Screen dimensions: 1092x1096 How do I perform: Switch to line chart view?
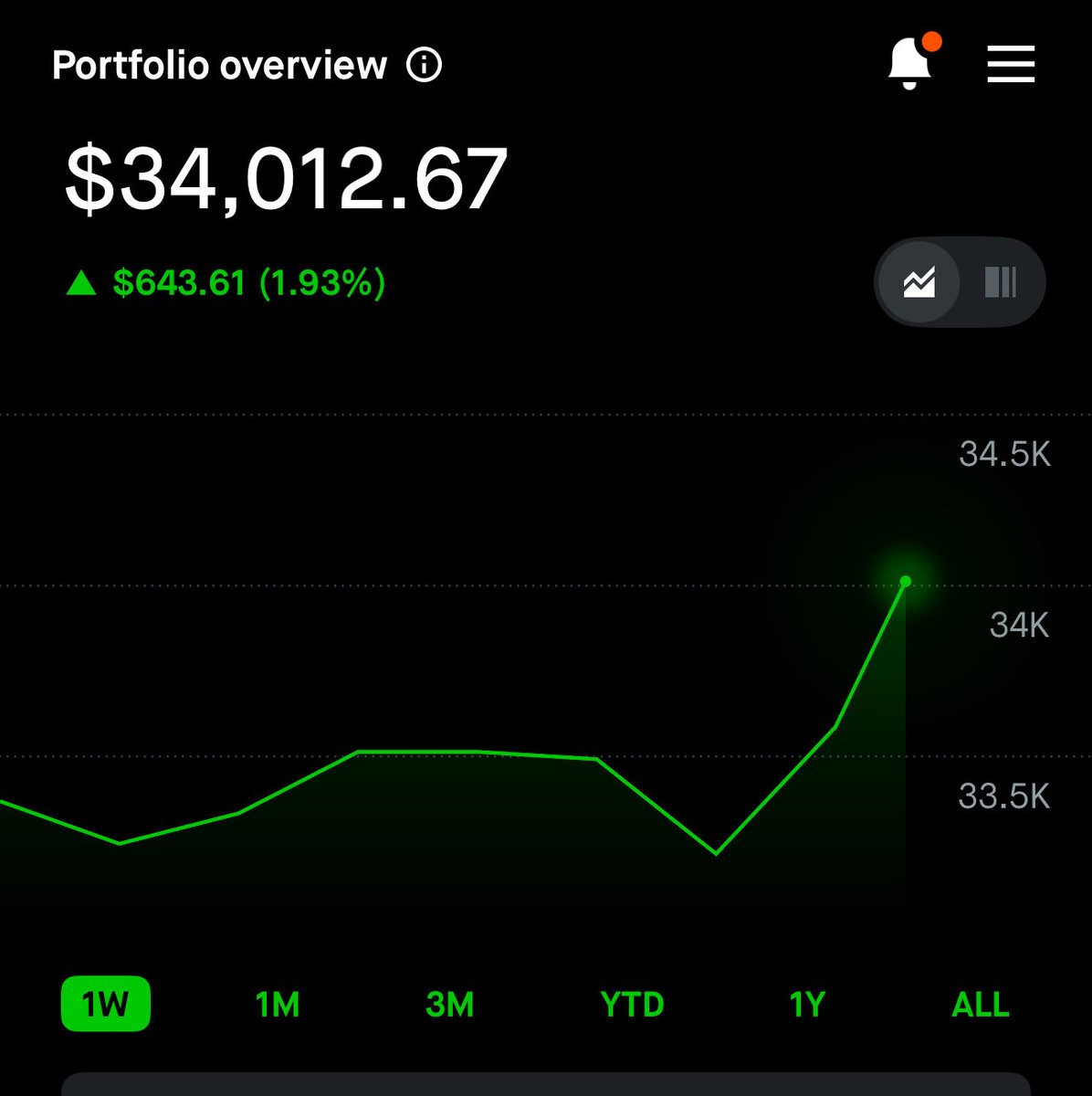tap(919, 282)
